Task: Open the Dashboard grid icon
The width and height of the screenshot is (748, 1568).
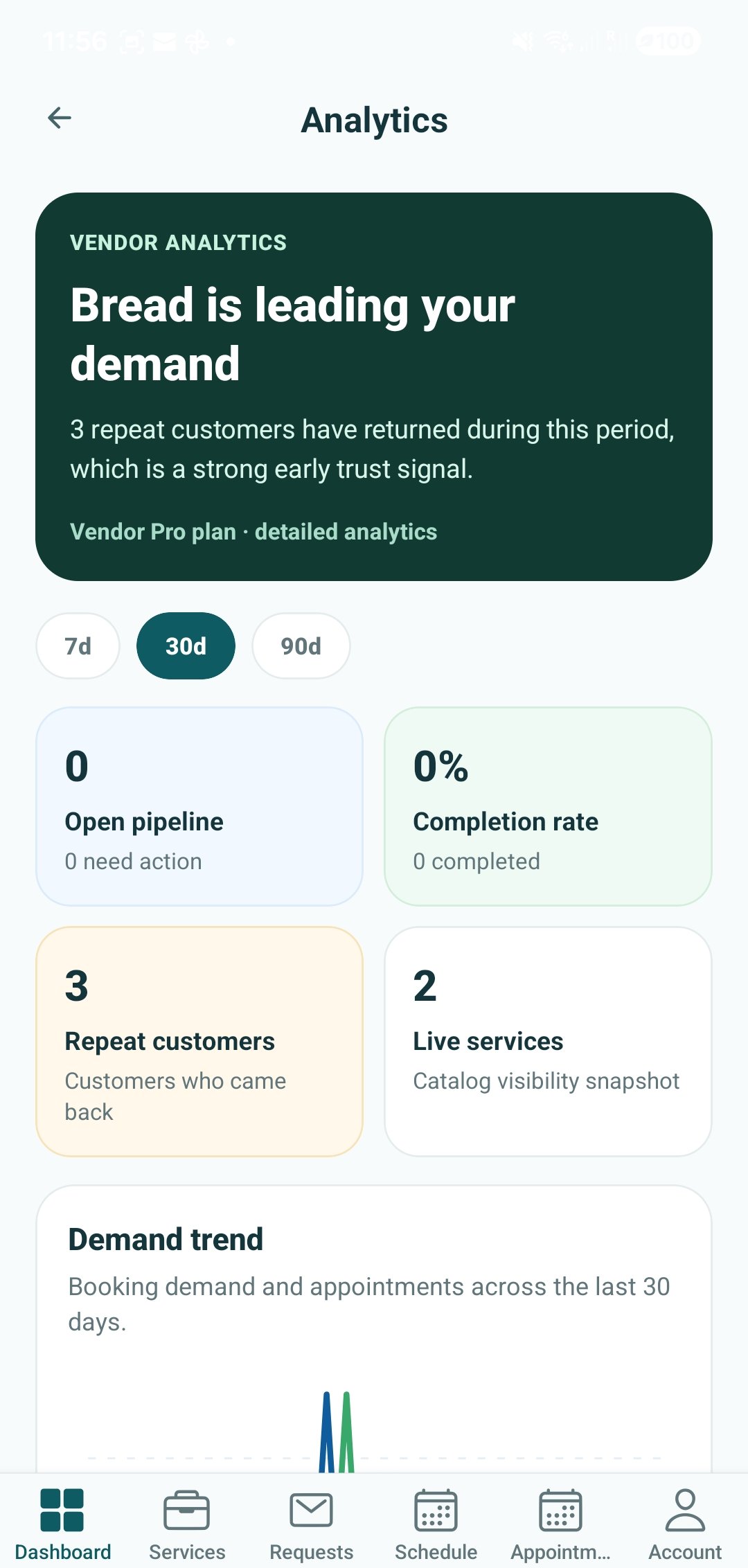Action: [62, 1510]
